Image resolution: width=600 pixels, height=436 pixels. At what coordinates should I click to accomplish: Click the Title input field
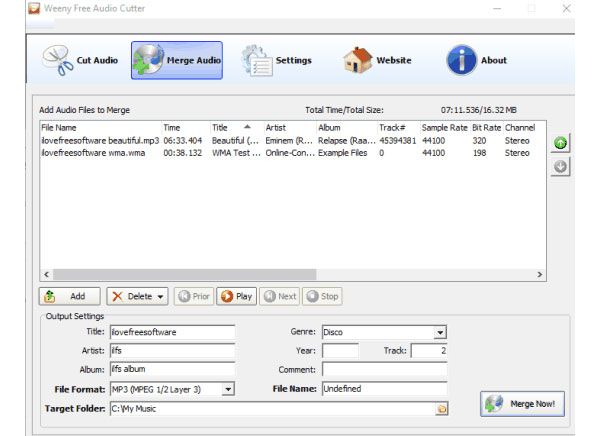pyautogui.click(x=171, y=333)
